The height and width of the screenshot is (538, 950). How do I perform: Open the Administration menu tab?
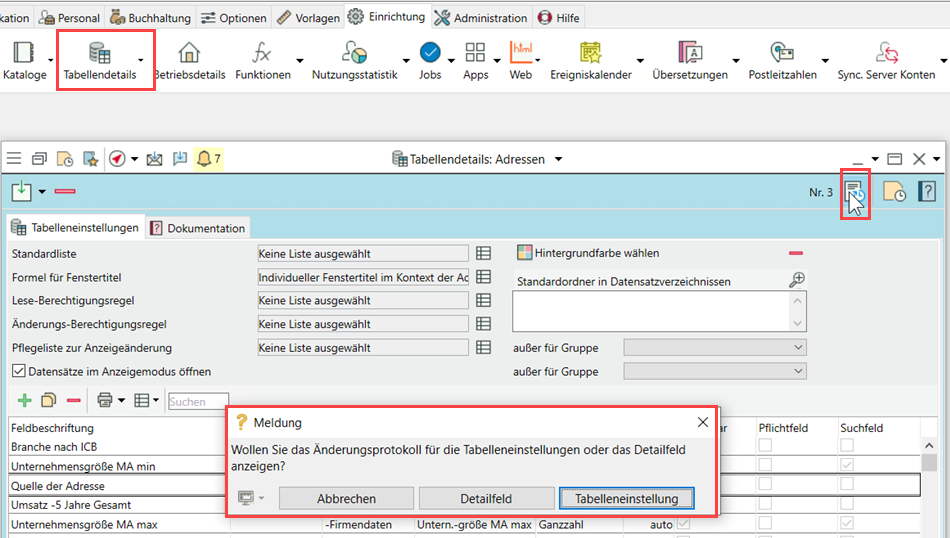pos(481,18)
